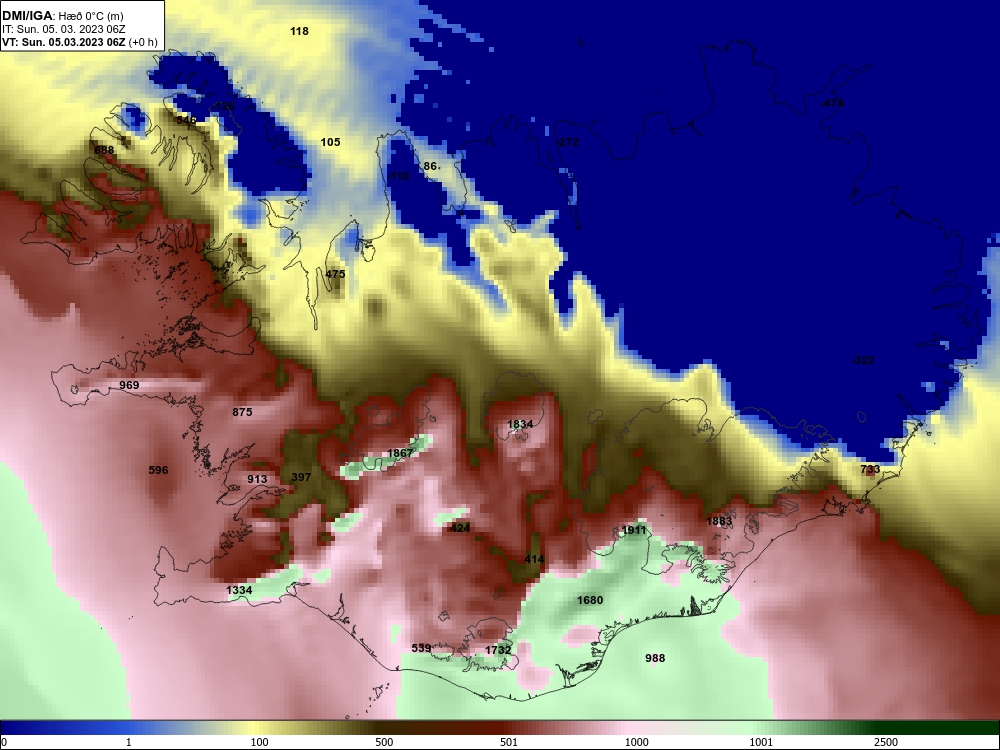Click the legend label 500
The width and height of the screenshot is (1000, 750).
(x=384, y=742)
